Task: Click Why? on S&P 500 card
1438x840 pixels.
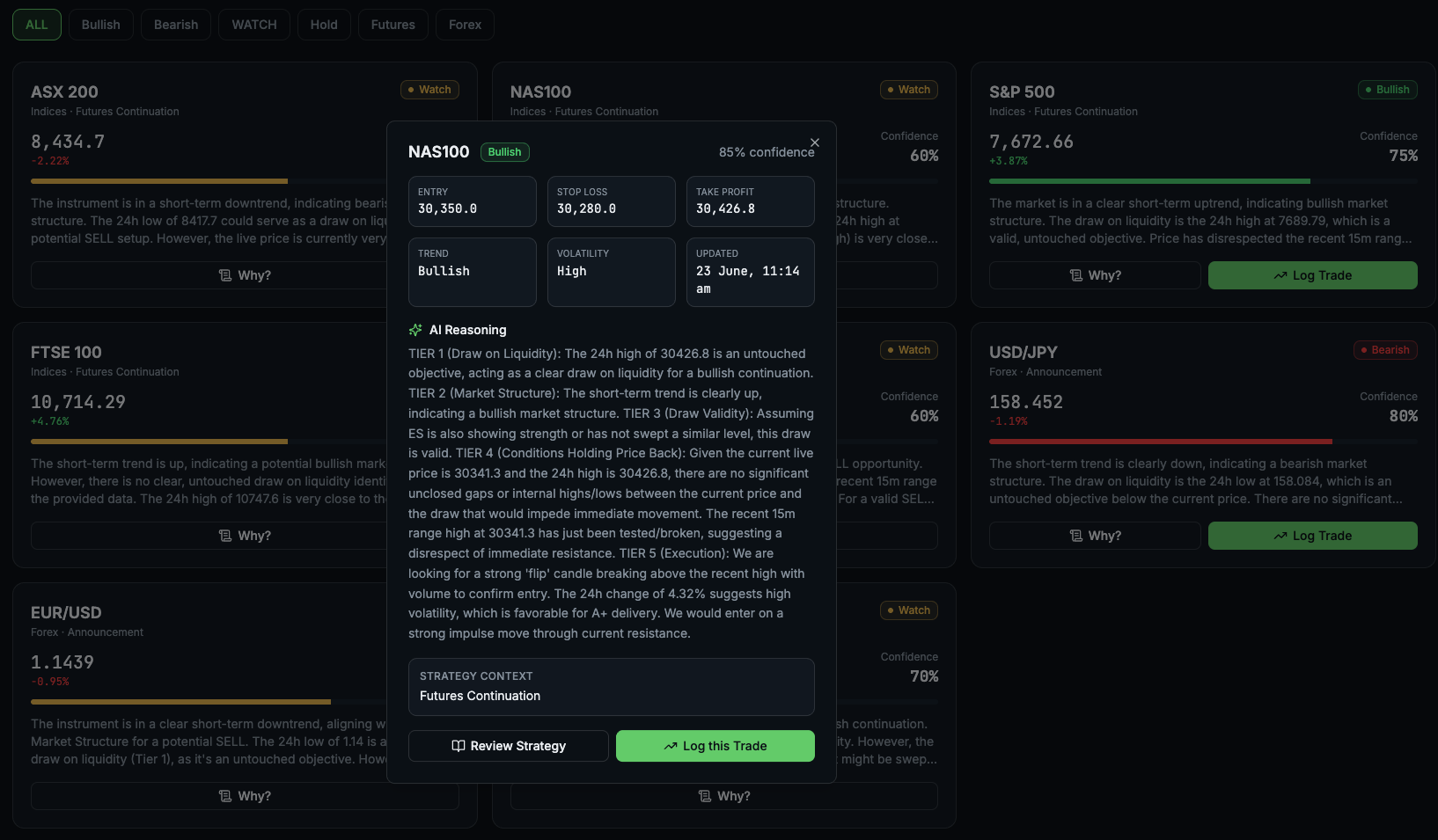Action: [x=1095, y=275]
